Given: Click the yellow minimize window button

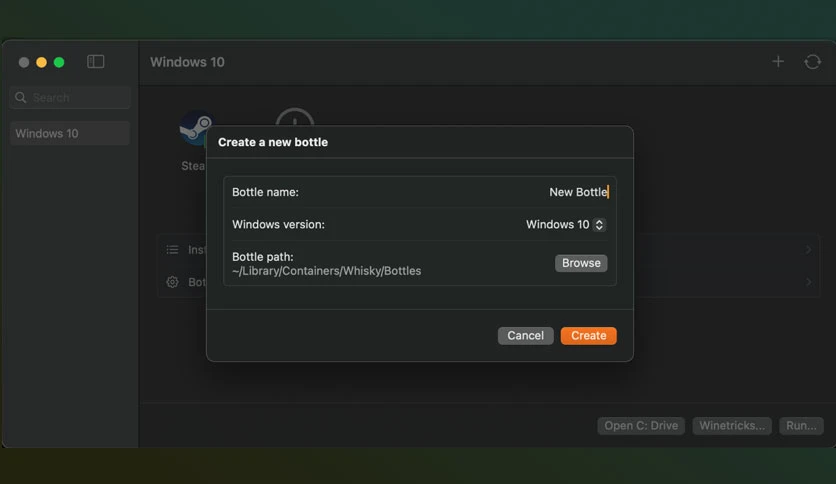Looking at the screenshot, I should (41, 62).
